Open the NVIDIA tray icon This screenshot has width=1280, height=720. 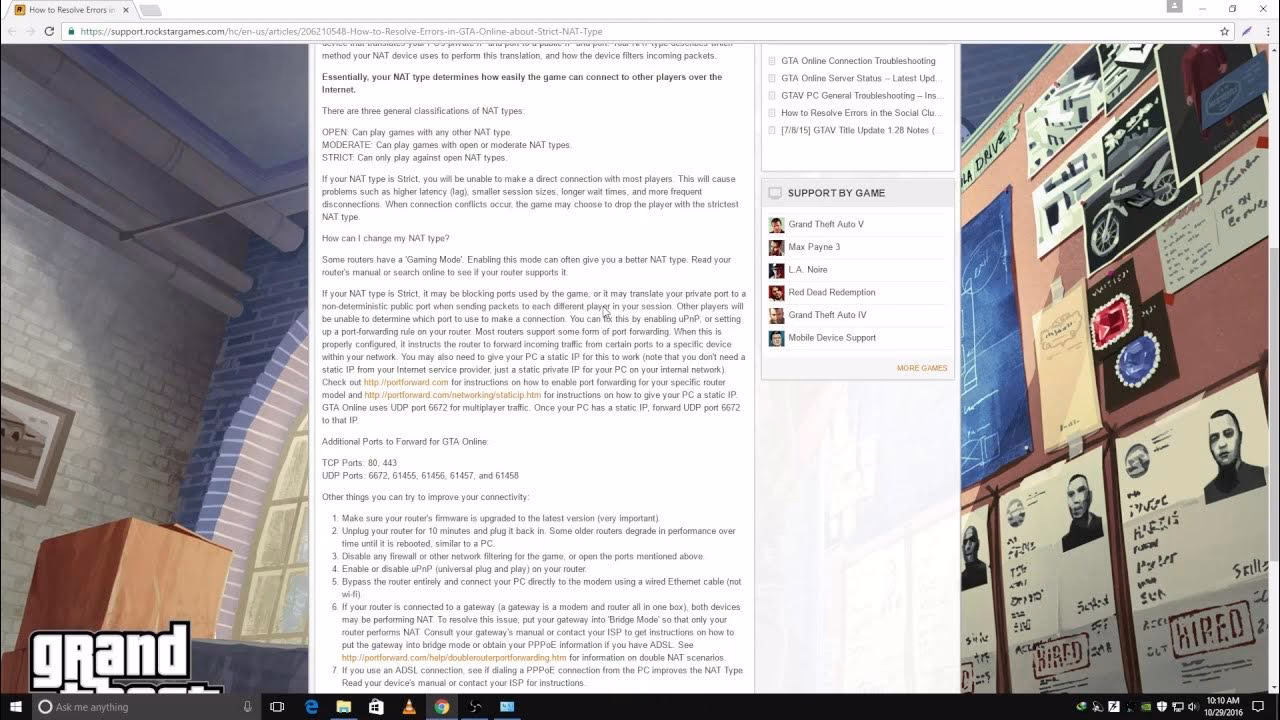click(x=1145, y=707)
